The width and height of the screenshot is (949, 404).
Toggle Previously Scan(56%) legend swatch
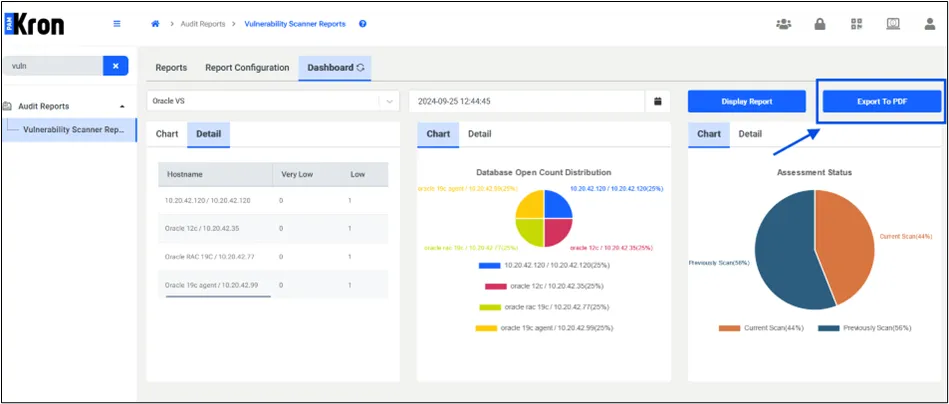pyautogui.click(x=829, y=328)
